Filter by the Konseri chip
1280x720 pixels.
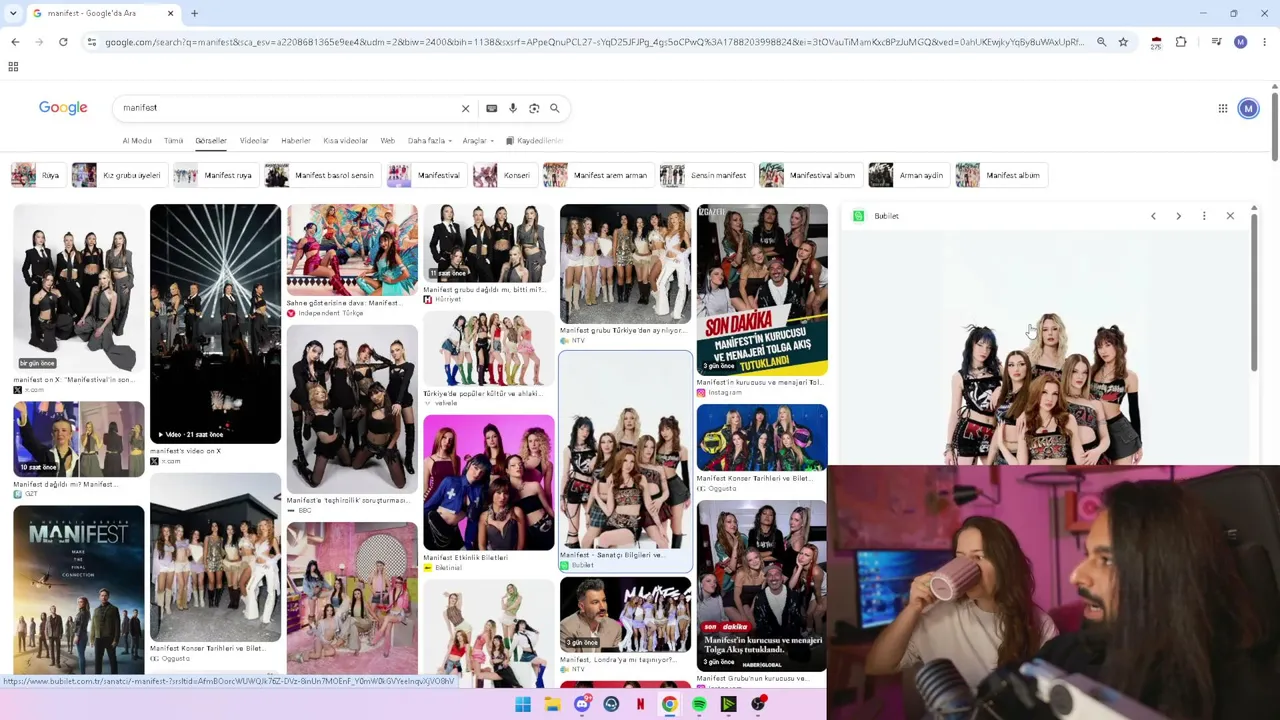503,175
